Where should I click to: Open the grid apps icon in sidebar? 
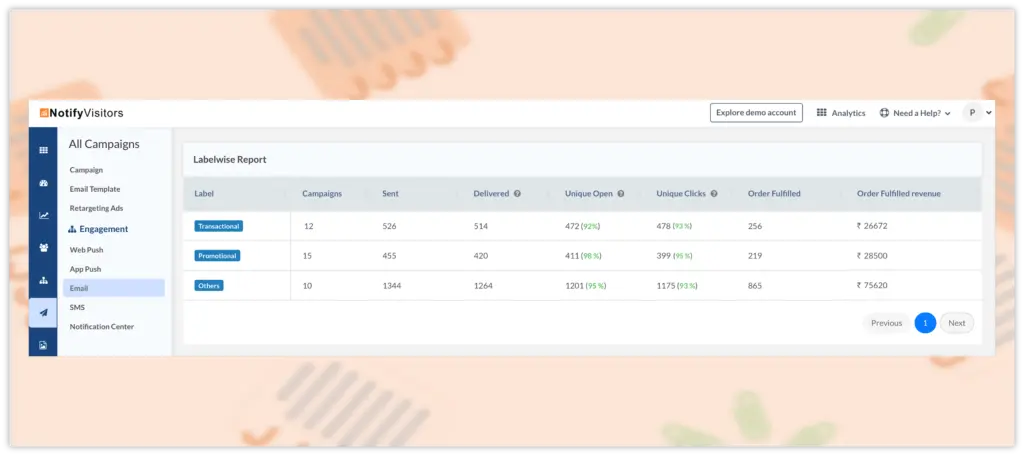pyautogui.click(x=43, y=150)
